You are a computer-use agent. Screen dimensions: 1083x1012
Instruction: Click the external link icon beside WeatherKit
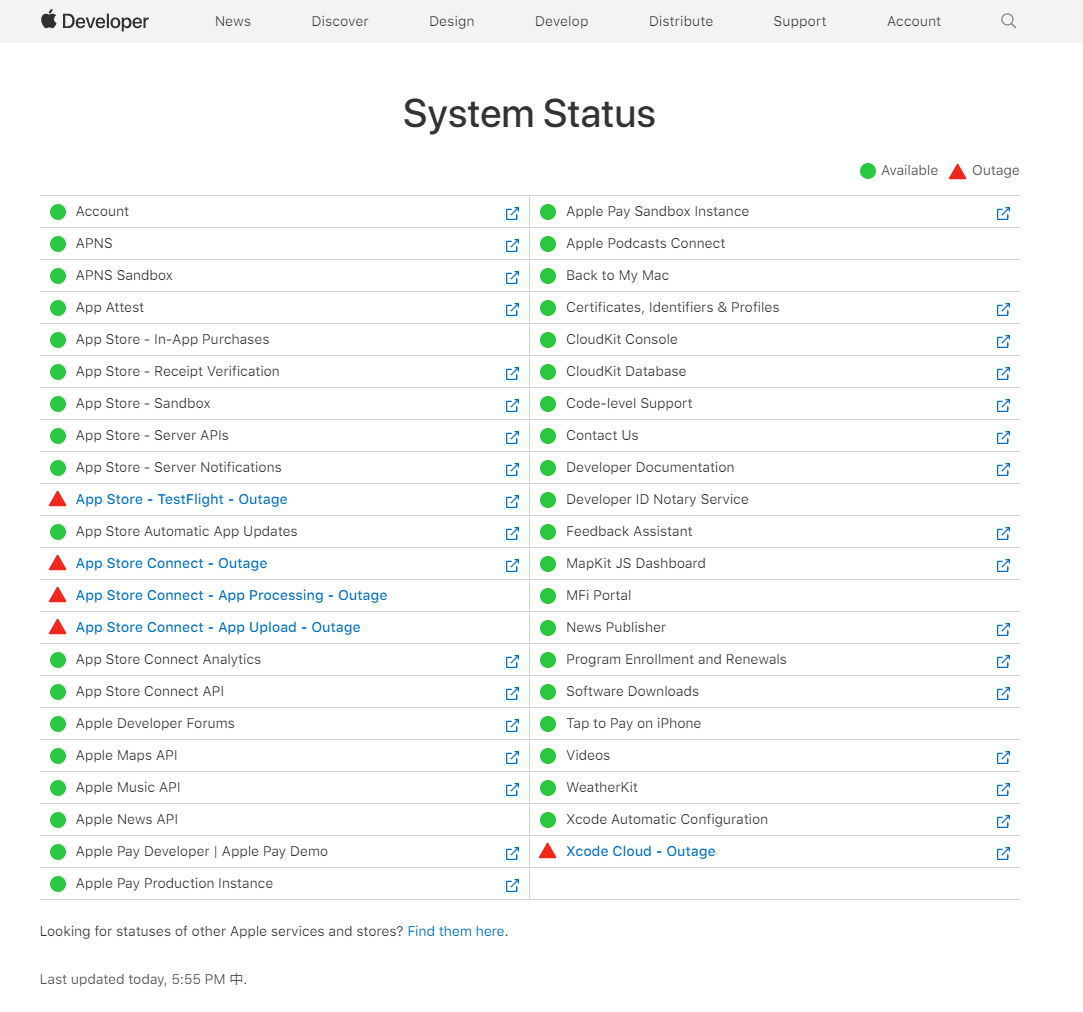click(1003, 789)
